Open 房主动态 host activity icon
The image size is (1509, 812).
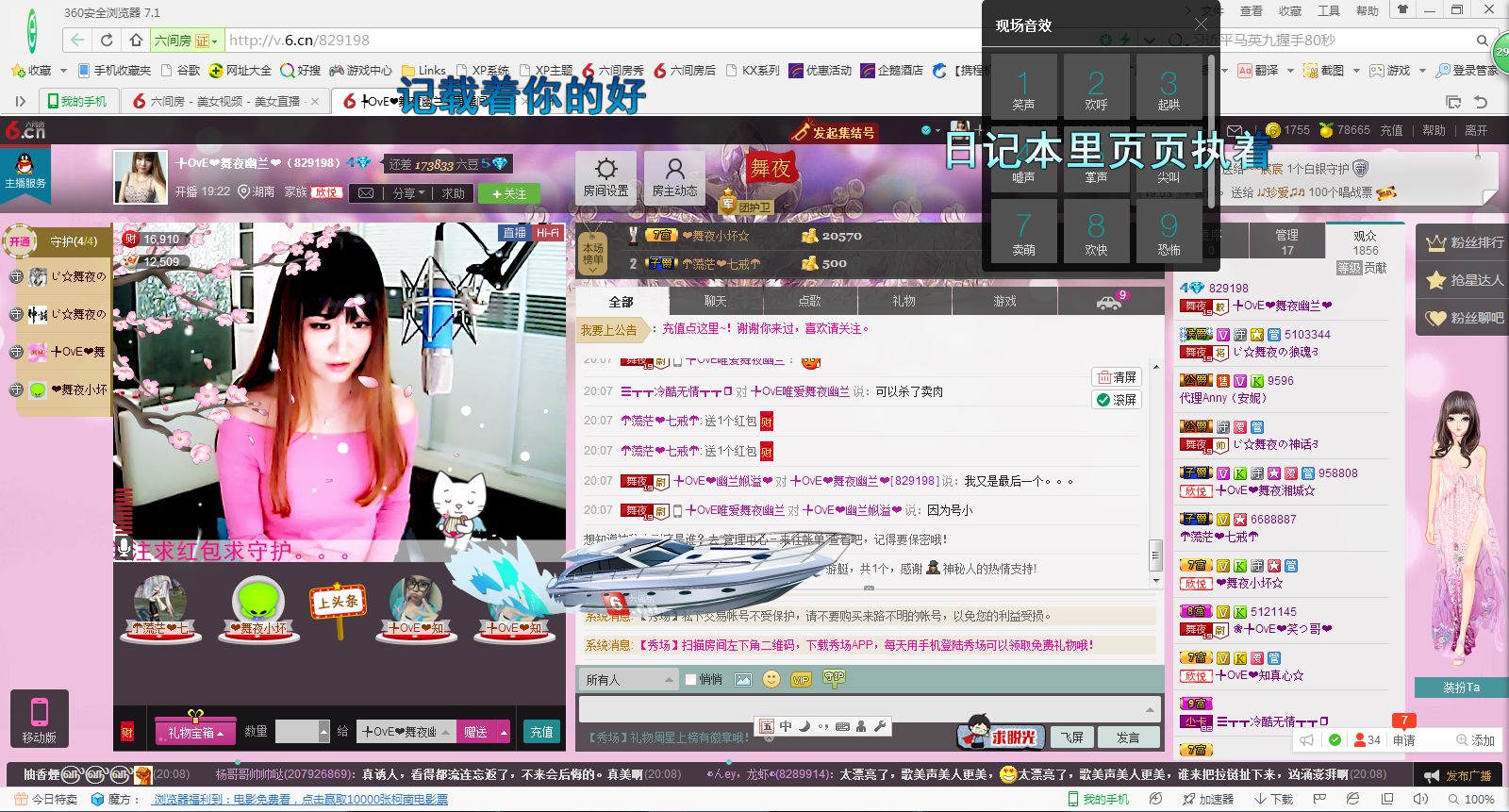tap(674, 177)
